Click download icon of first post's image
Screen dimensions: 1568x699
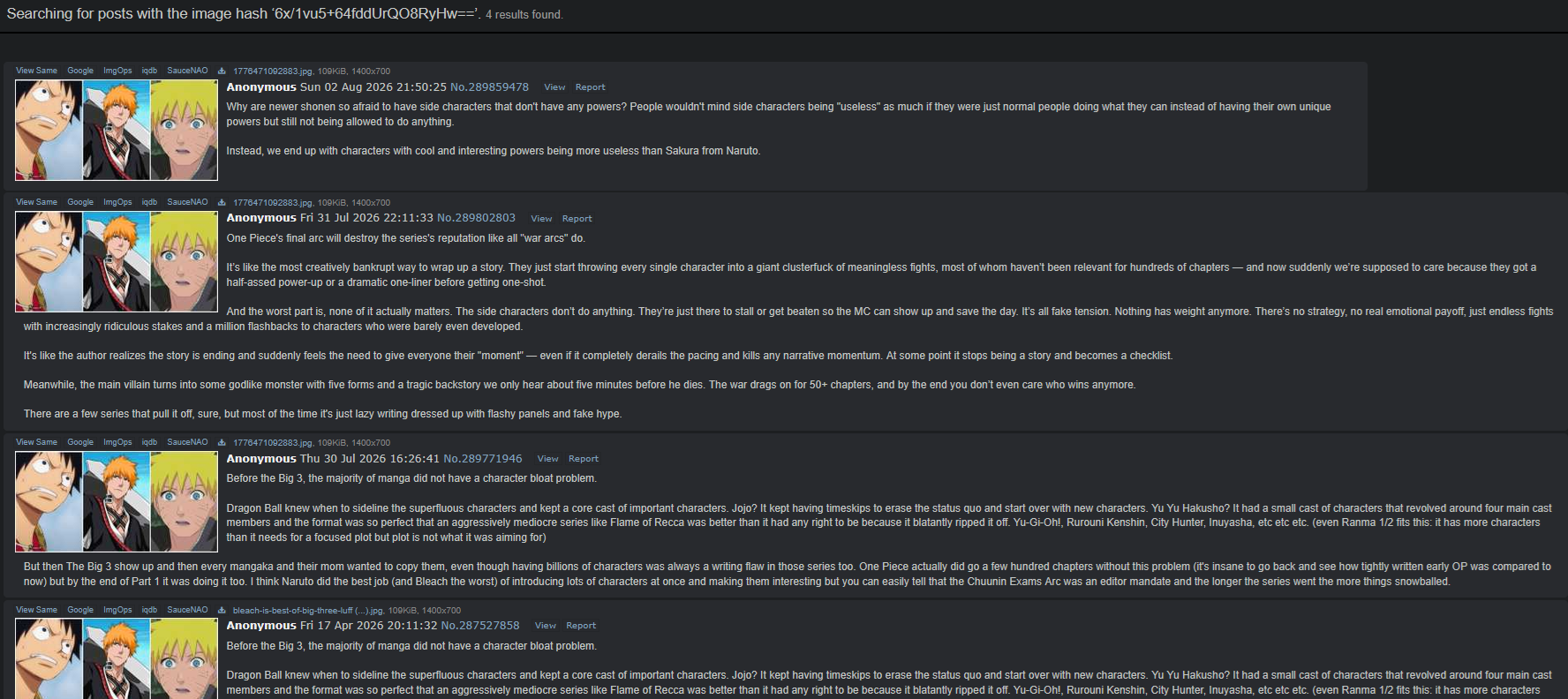pos(222,71)
